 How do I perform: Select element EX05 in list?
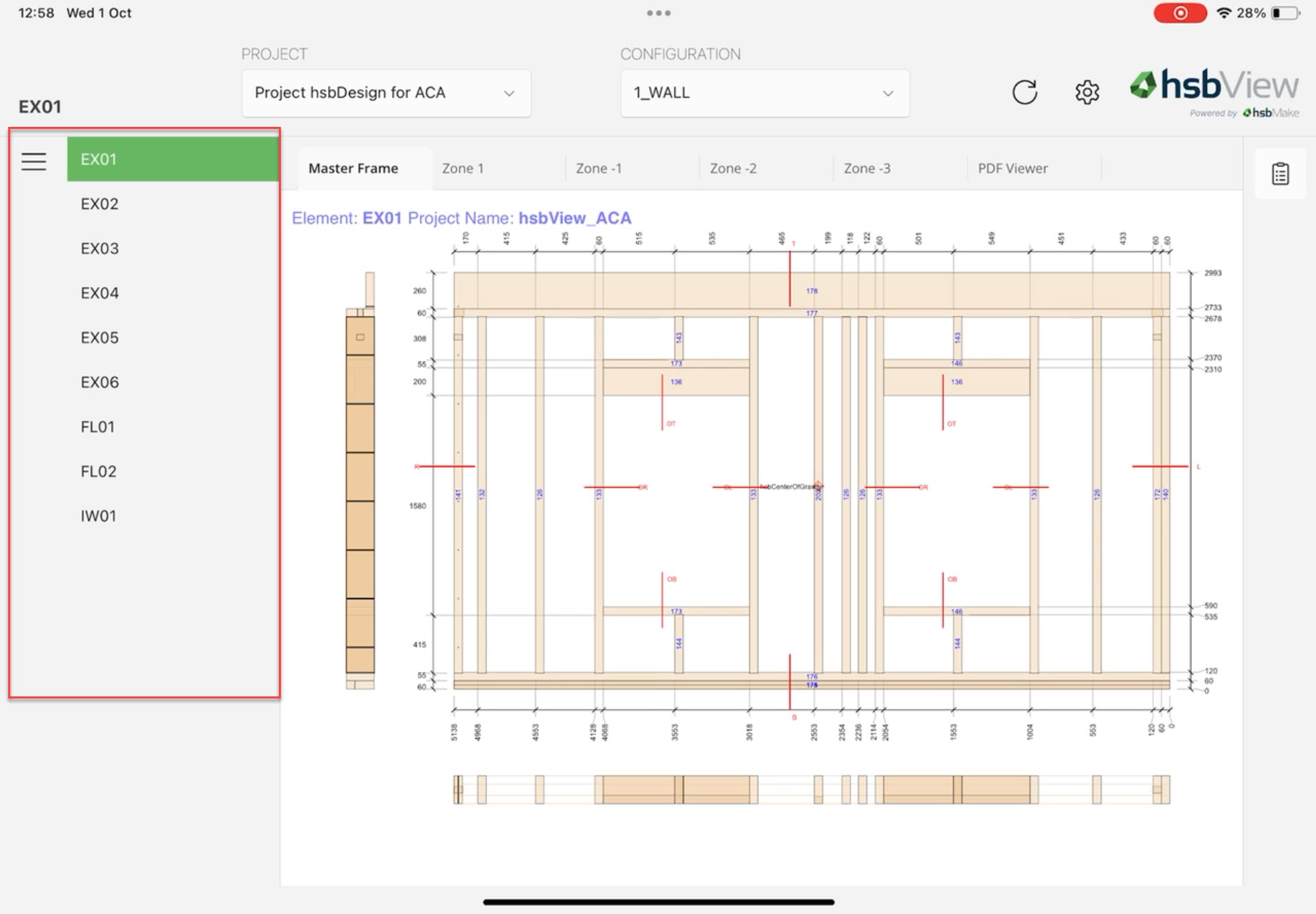pyautogui.click(x=100, y=338)
